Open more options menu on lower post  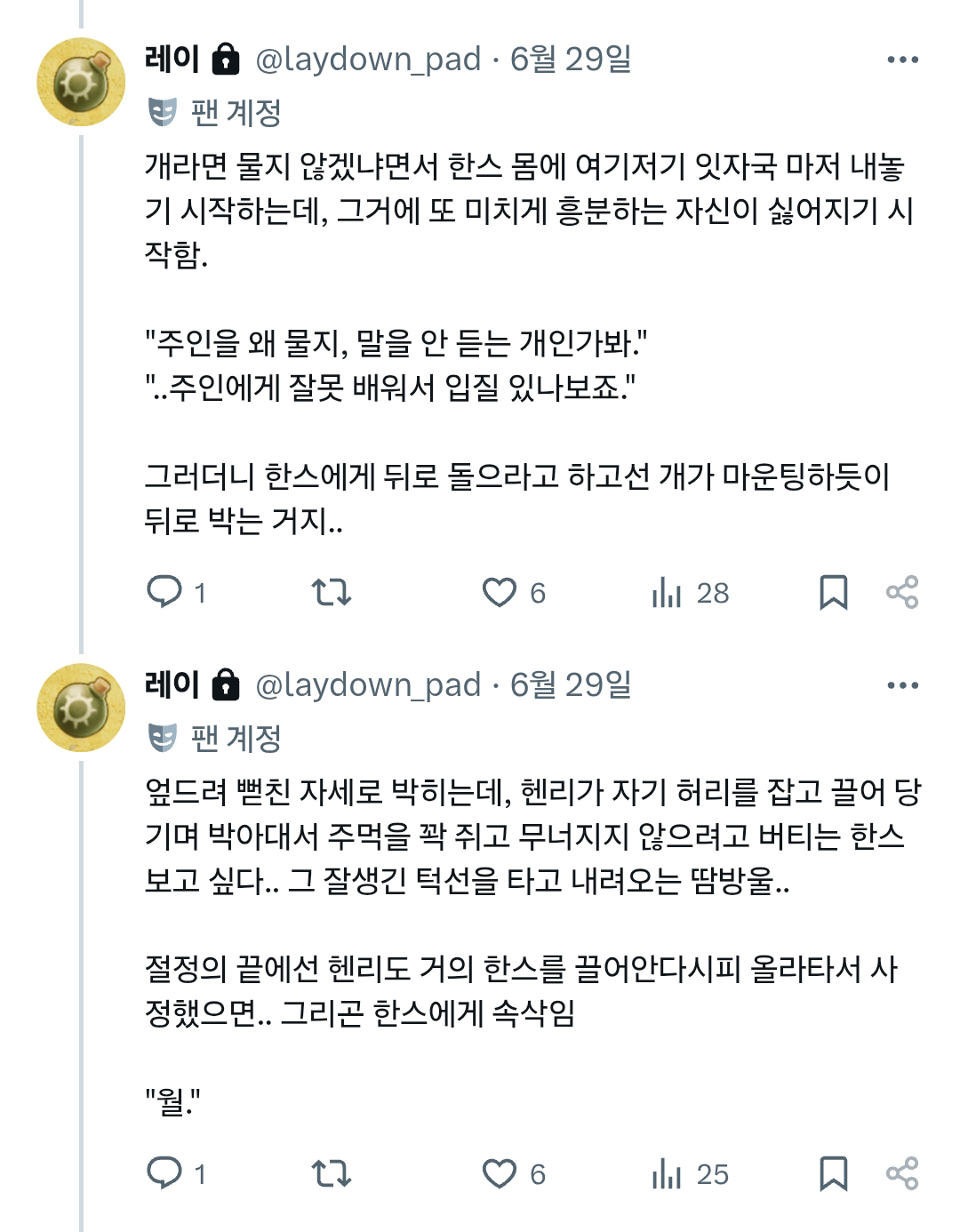[902, 685]
